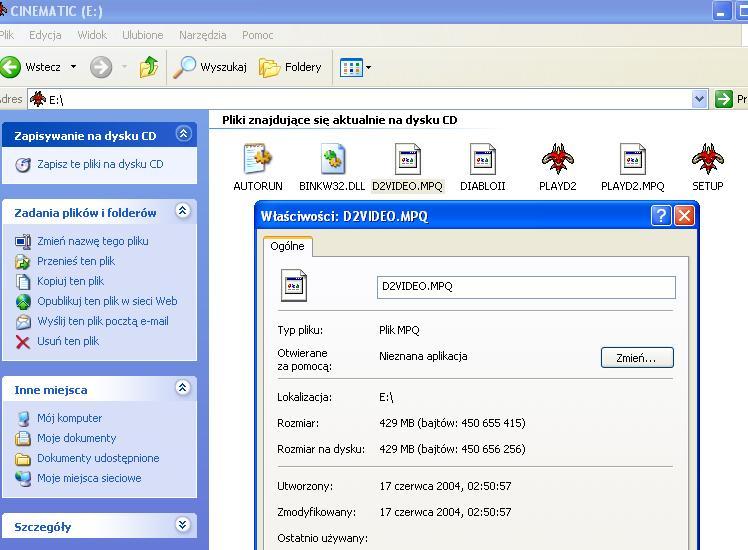Minimize the CINEMATIC (E:) window
Image resolution: width=748 pixels, height=550 pixels.
coord(721,11)
